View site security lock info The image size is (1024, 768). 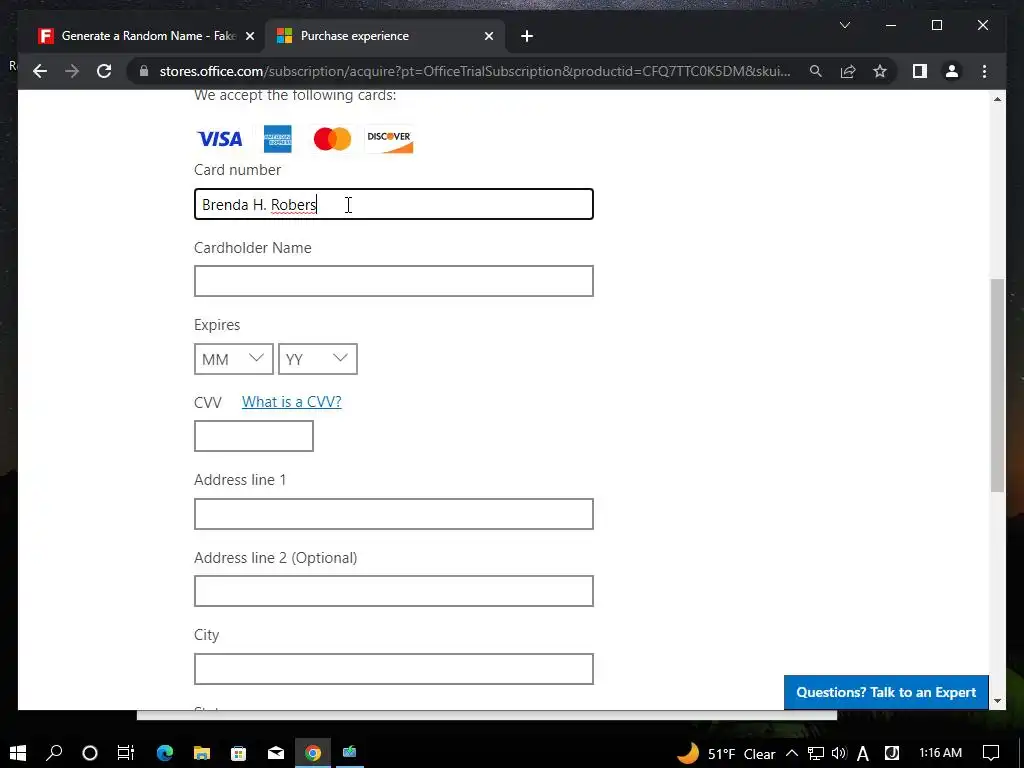pyautogui.click(x=144, y=71)
